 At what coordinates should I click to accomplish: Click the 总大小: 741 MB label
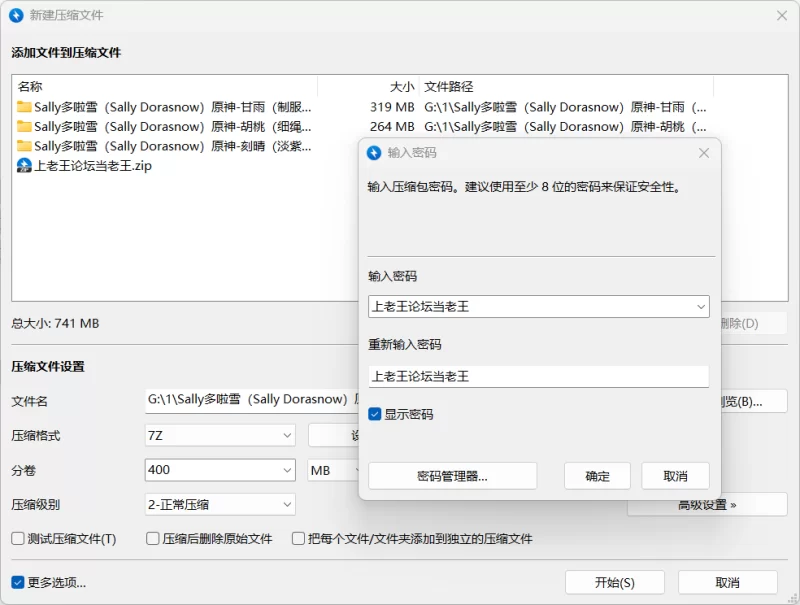click(x=55, y=323)
